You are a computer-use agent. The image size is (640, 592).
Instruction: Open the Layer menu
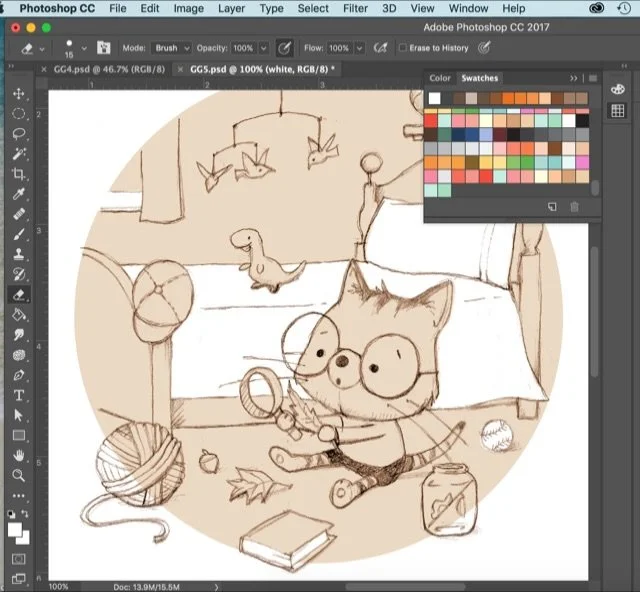pos(231,8)
